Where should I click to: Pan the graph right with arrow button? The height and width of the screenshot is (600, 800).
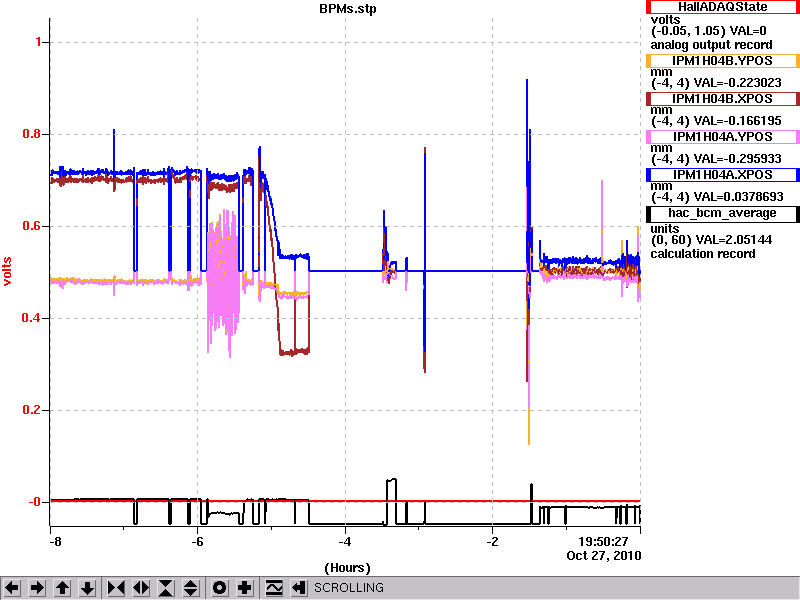(x=37, y=588)
